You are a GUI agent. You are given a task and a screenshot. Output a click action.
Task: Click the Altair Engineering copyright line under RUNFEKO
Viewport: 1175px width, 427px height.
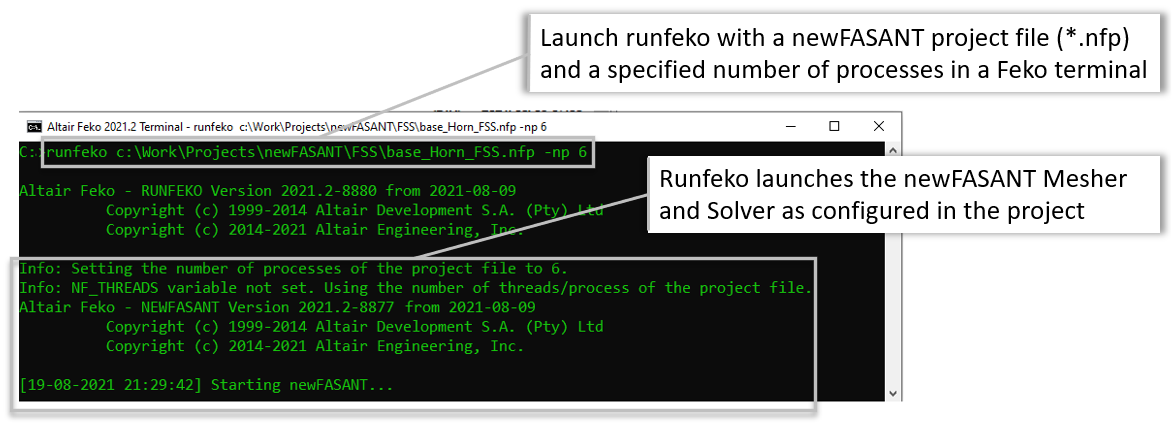[314, 229]
